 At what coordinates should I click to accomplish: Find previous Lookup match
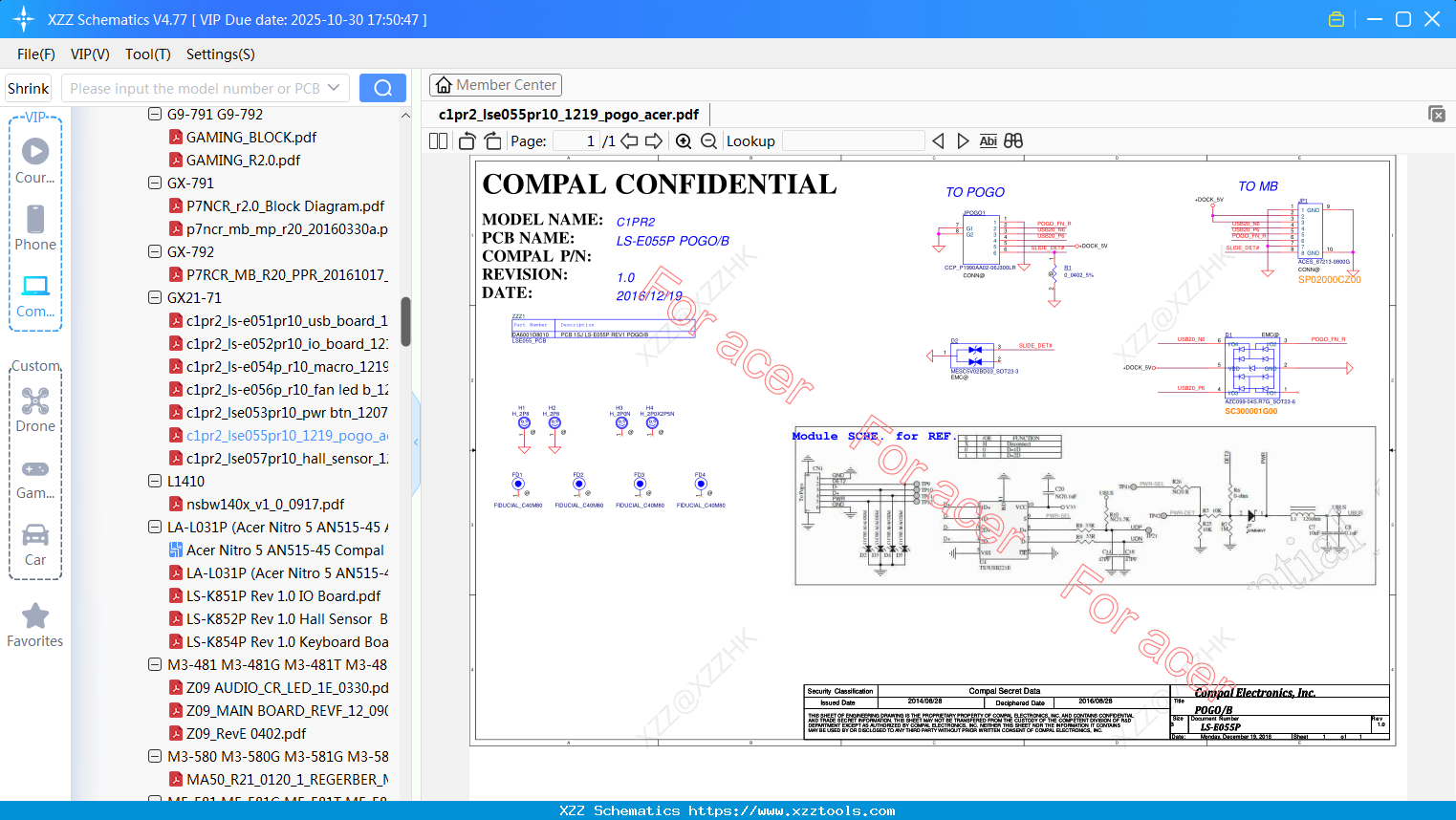point(939,140)
